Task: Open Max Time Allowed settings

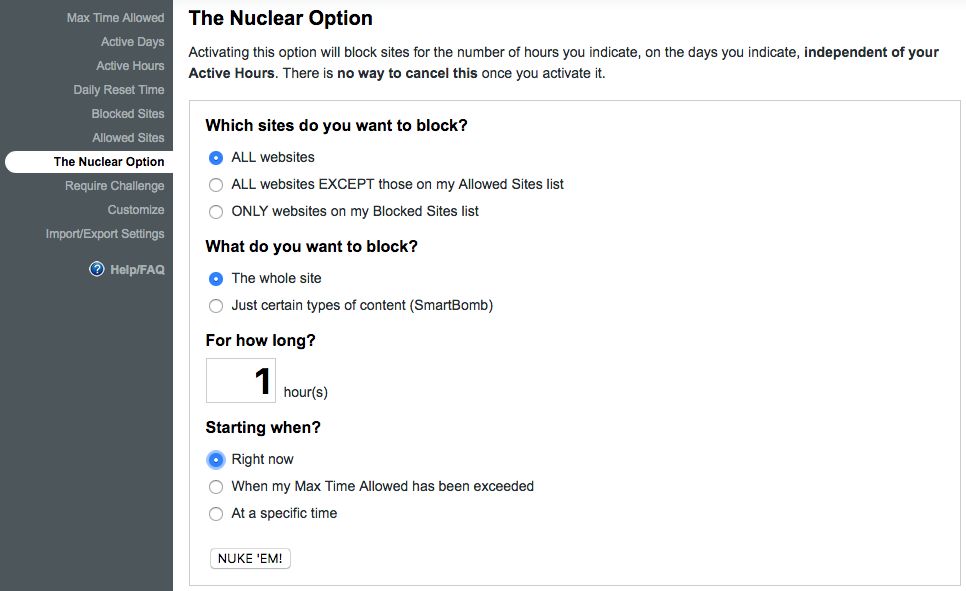Action: click(x=115, y=18)
